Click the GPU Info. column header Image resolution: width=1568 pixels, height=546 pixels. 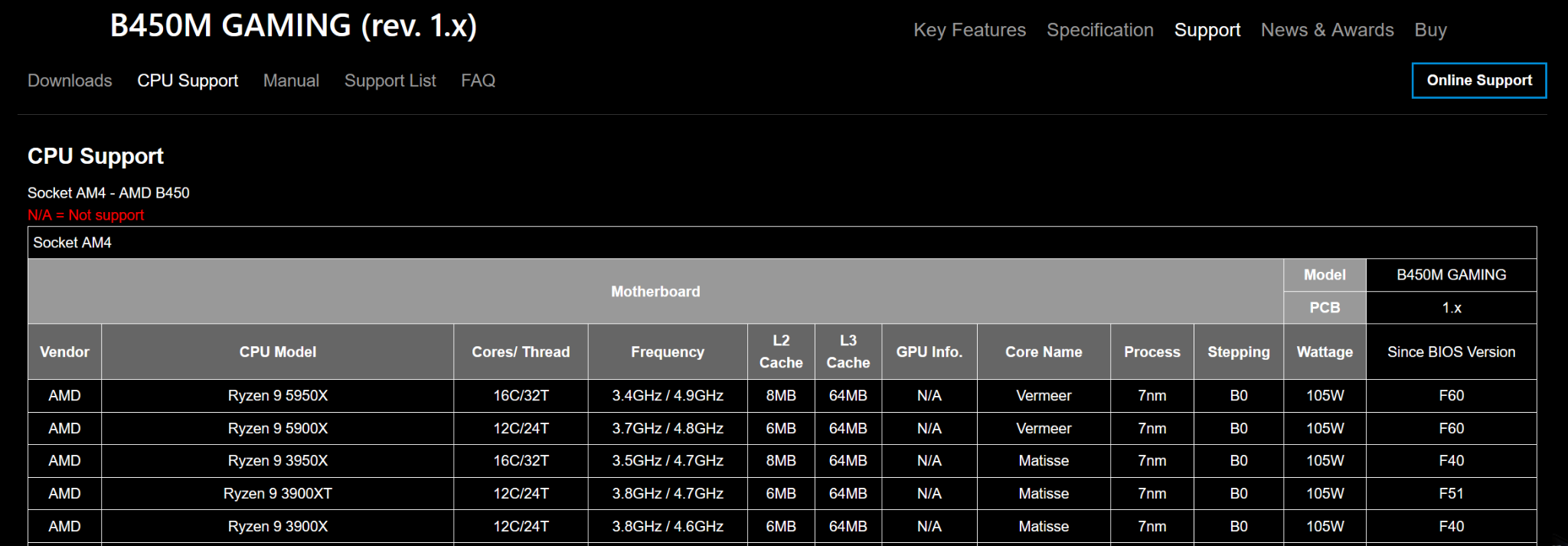point(929,351)
